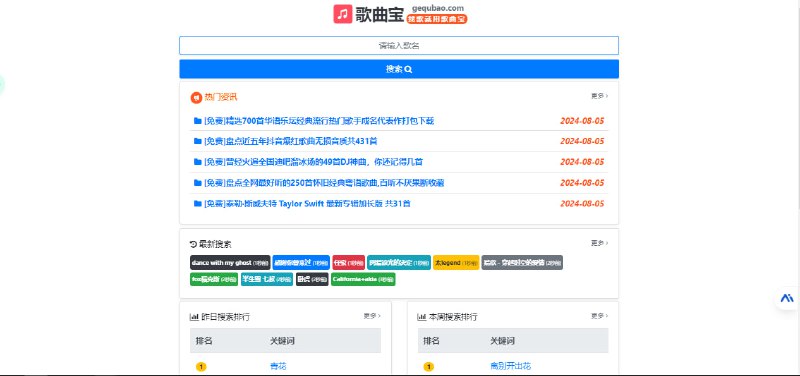Image resolution: width=800 pixels, height=376 pixels.
Task: Click the bar chart icon beside 本周搜索排行
Action: click(x=421, y=317)
